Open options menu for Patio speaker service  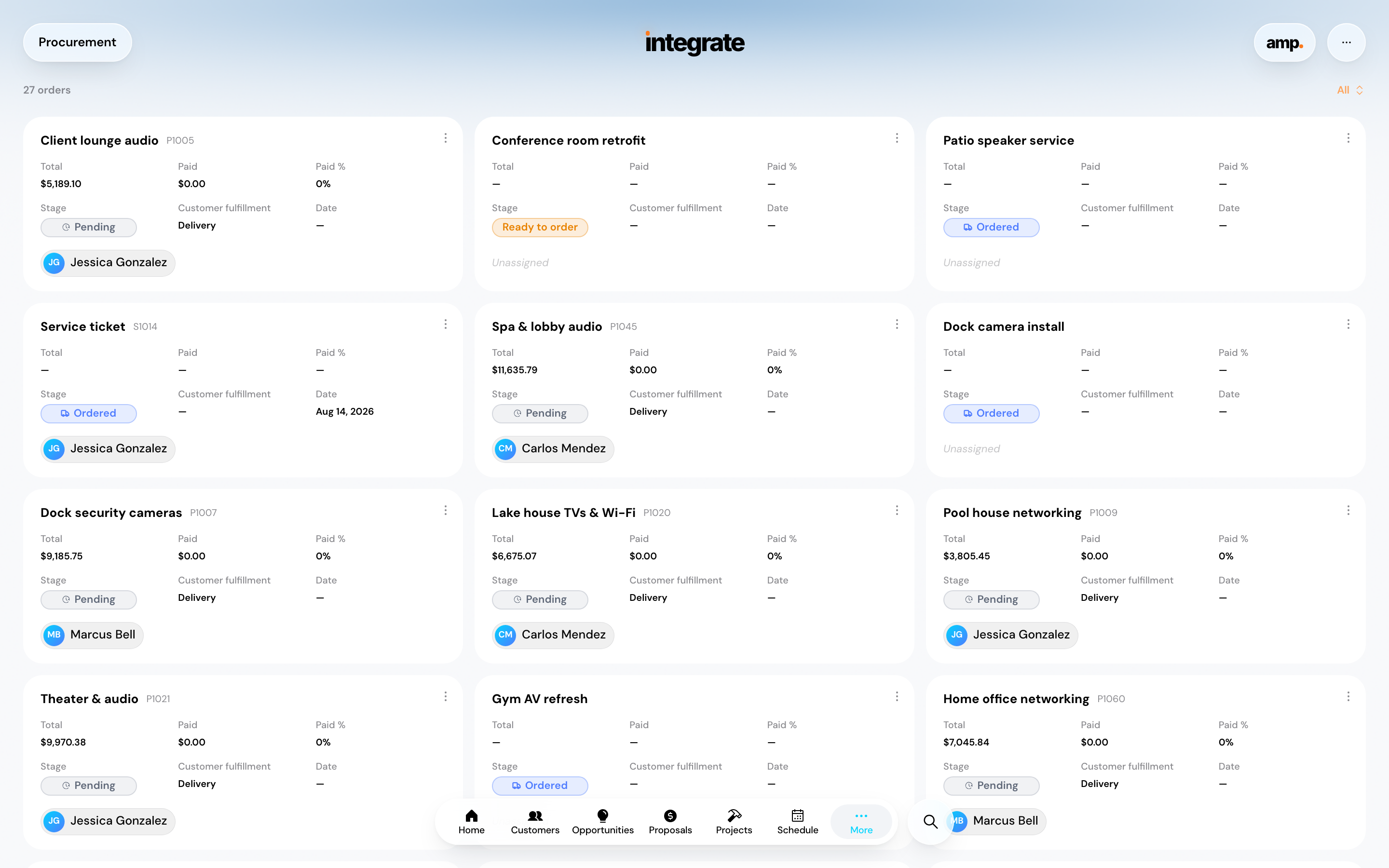click(1348, 138)
